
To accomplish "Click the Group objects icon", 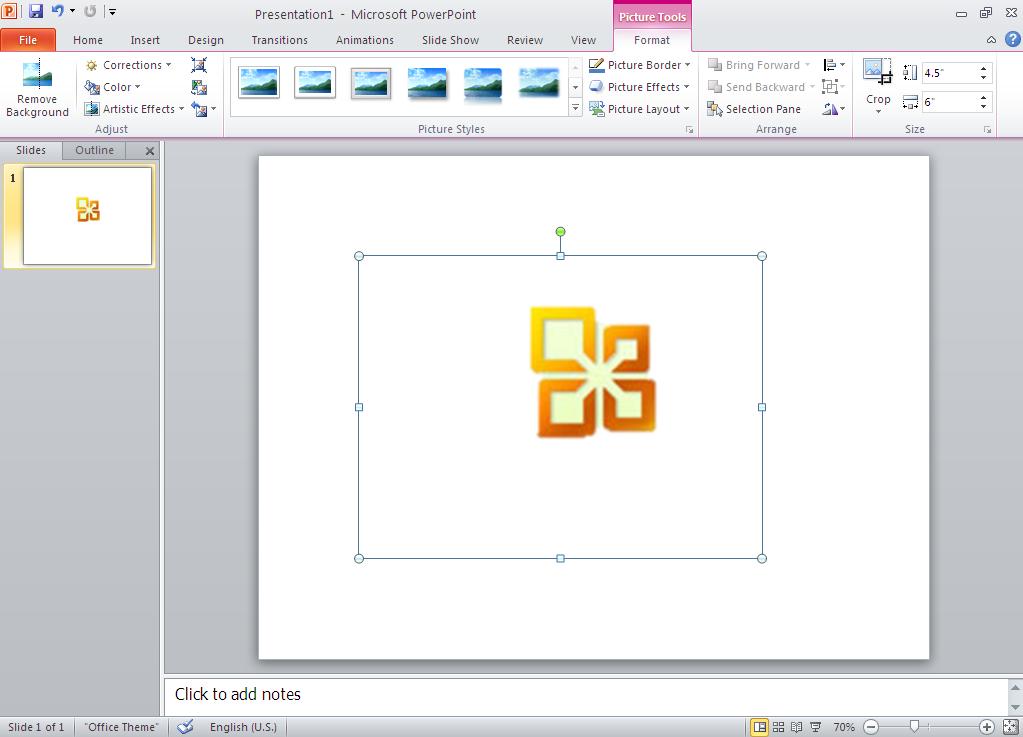I will click(833, 87).
